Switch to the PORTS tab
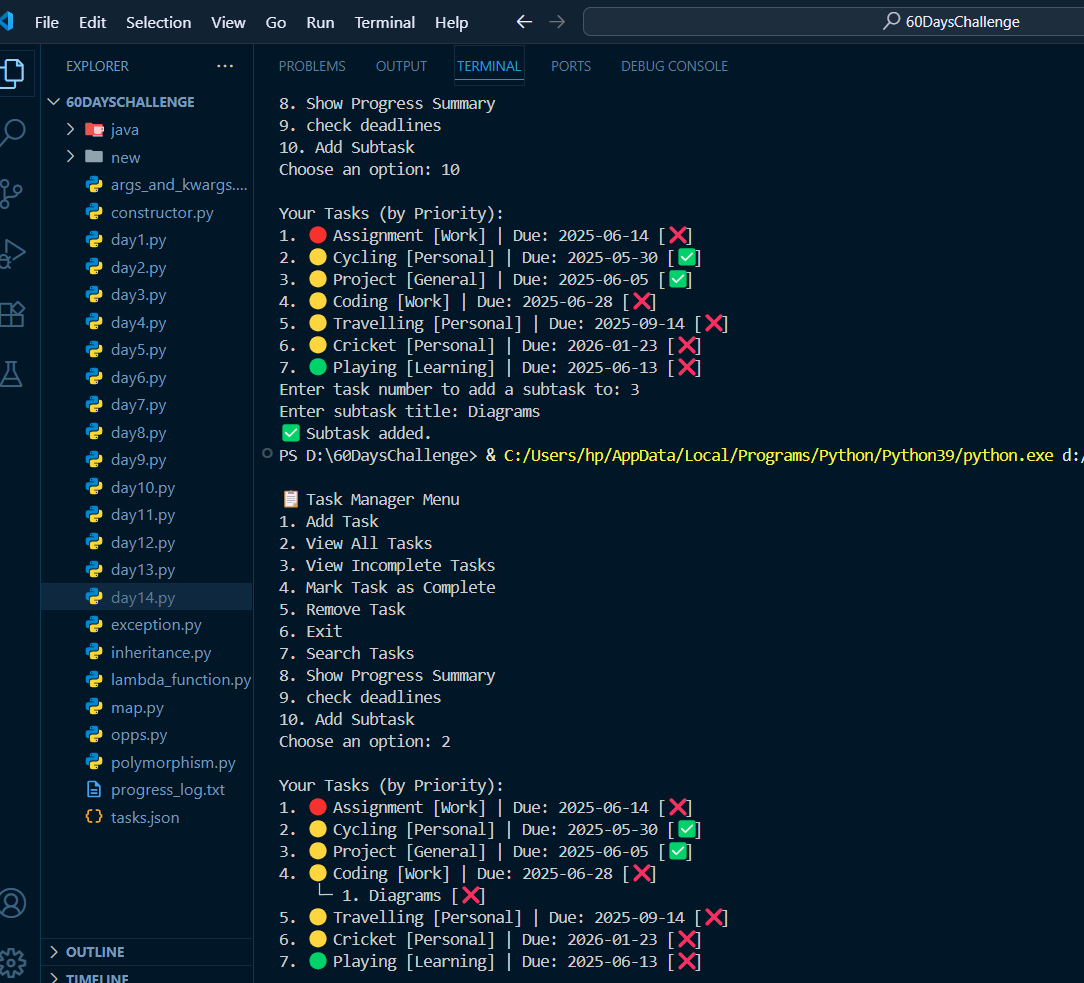The image size is (1084, 983). tap(570, 66)
